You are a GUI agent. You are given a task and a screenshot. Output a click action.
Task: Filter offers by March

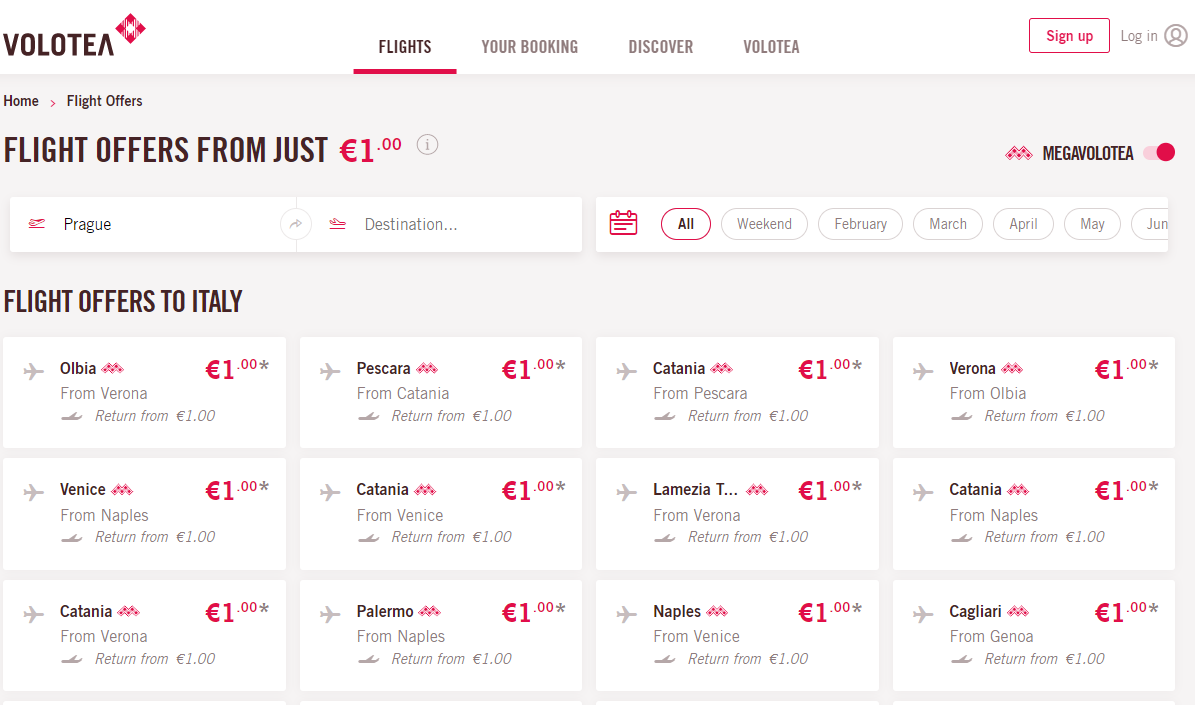point(948,224)
